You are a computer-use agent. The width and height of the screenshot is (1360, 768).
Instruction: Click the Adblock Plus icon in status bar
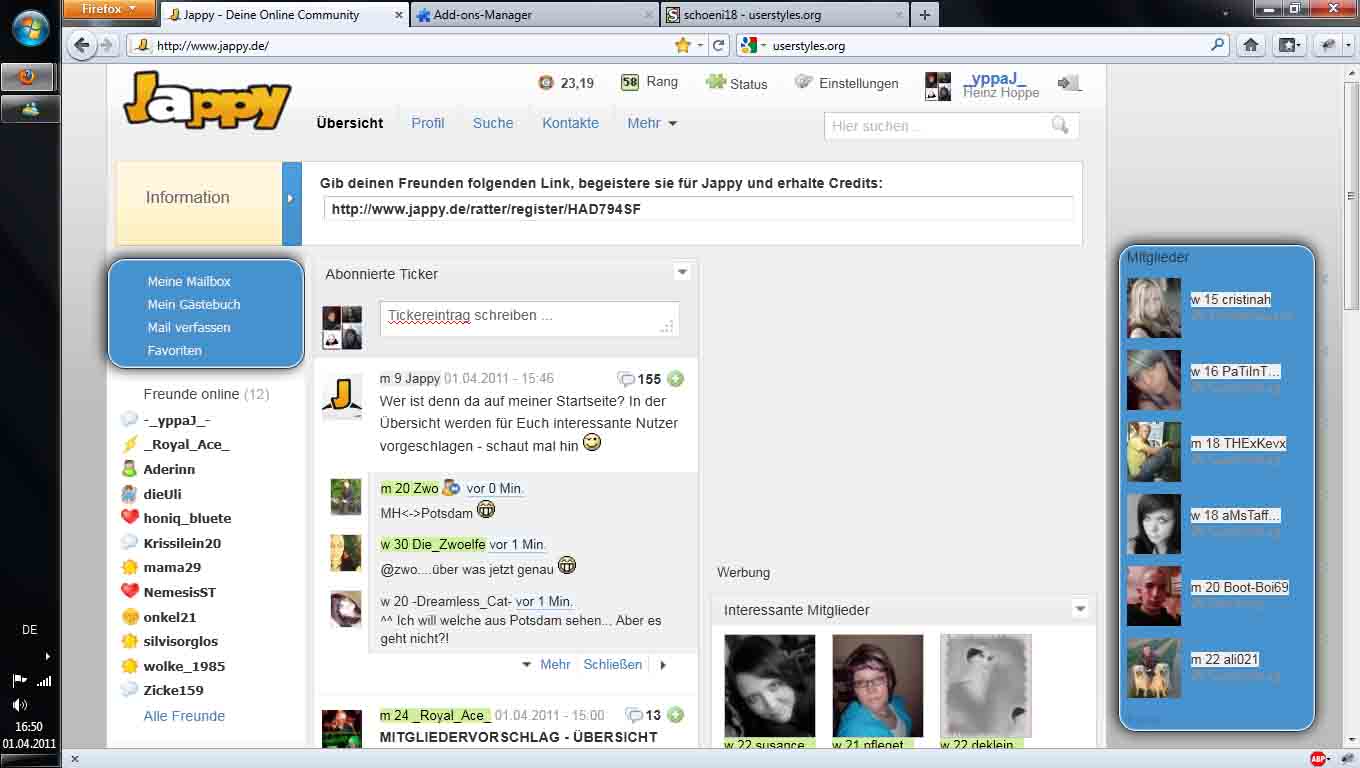coord(1318,759)
